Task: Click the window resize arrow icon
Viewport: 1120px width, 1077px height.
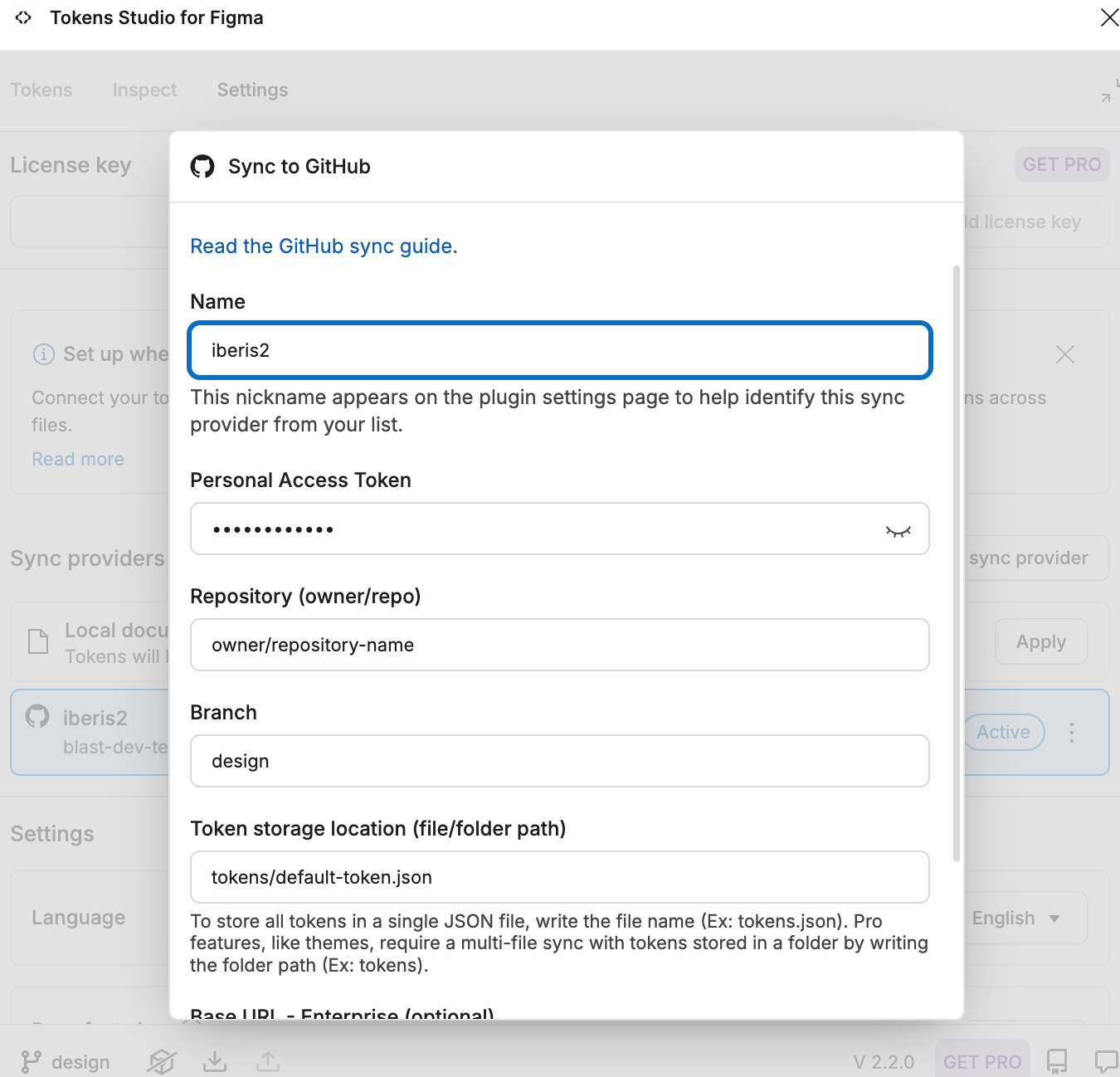Action: tap(1109, 90)
